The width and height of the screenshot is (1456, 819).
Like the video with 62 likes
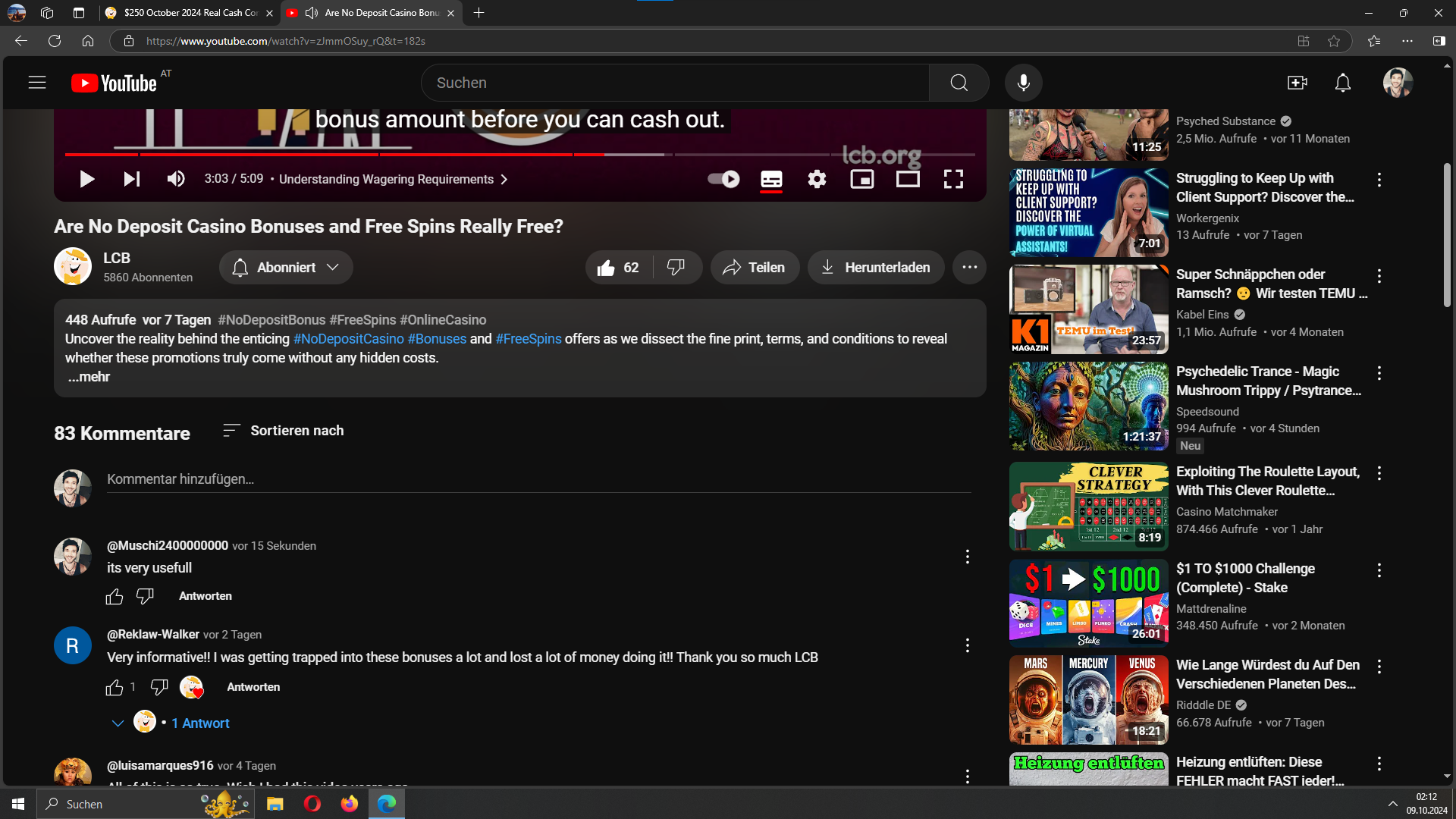point(618,268)
